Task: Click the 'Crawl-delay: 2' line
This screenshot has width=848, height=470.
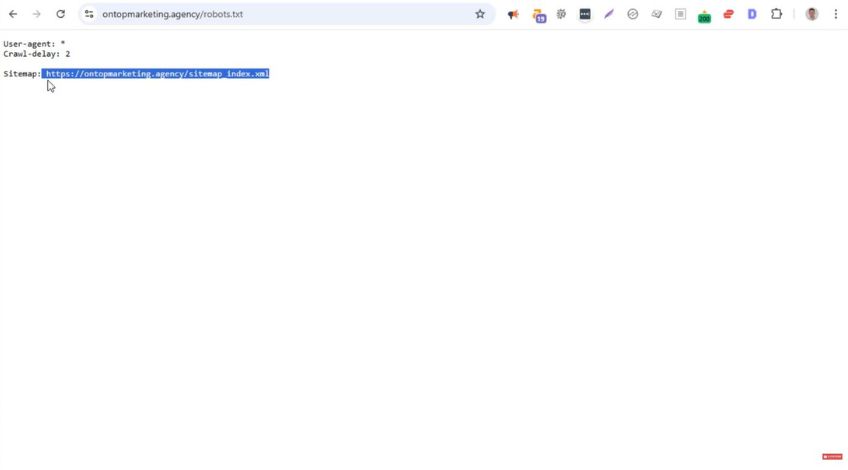Action: (37, 54)
